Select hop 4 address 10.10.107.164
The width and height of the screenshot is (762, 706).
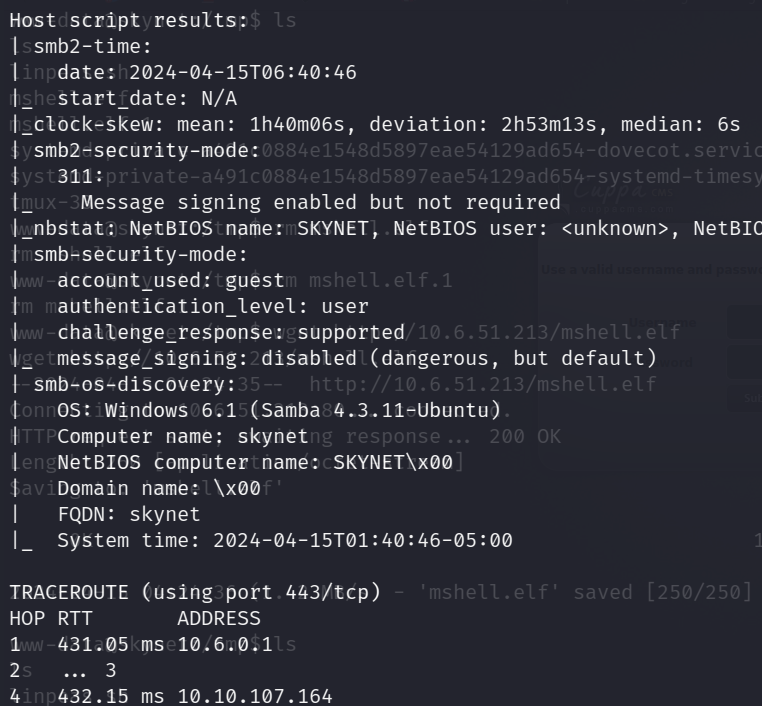point(255,697)
